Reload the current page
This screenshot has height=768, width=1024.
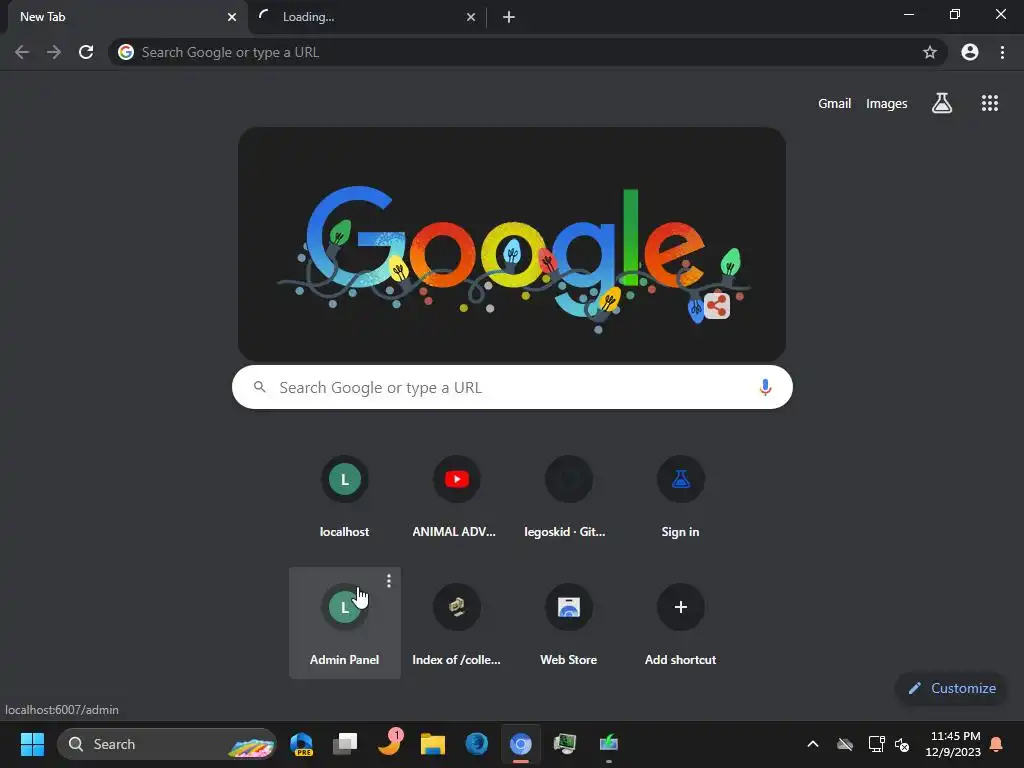pos(86,52)
